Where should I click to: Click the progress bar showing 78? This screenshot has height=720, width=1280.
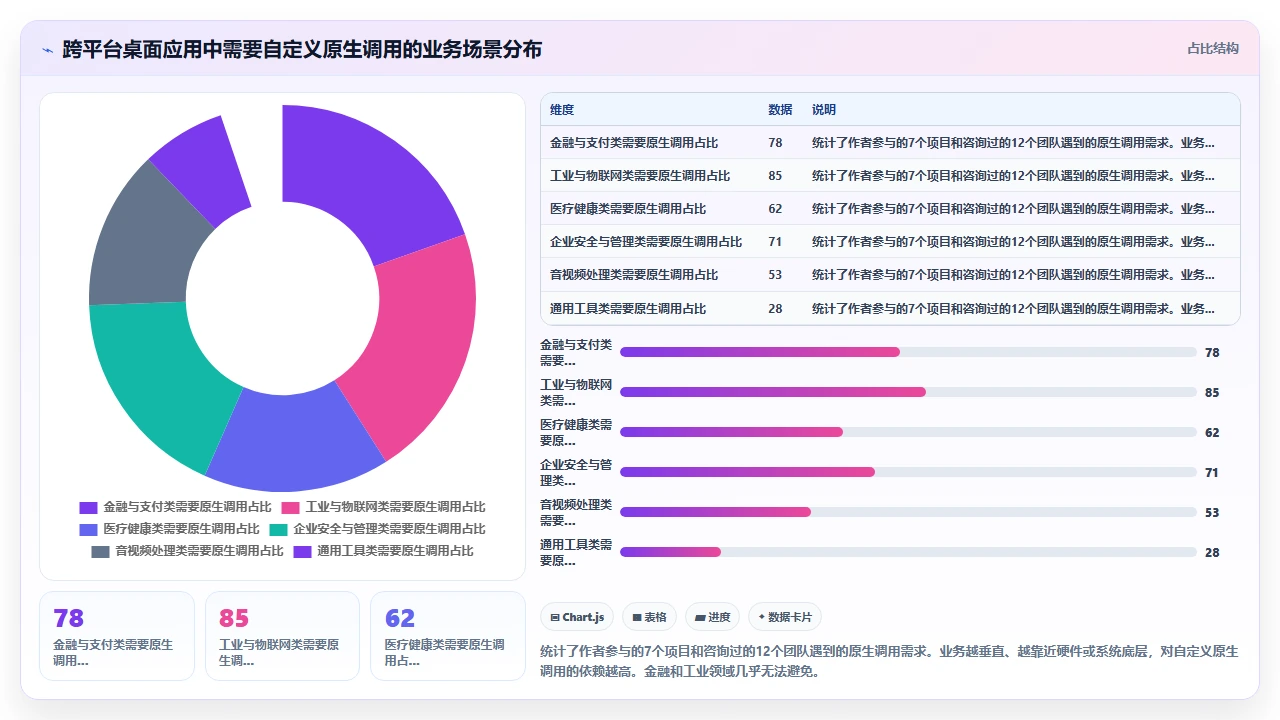[x=908, y=352]
